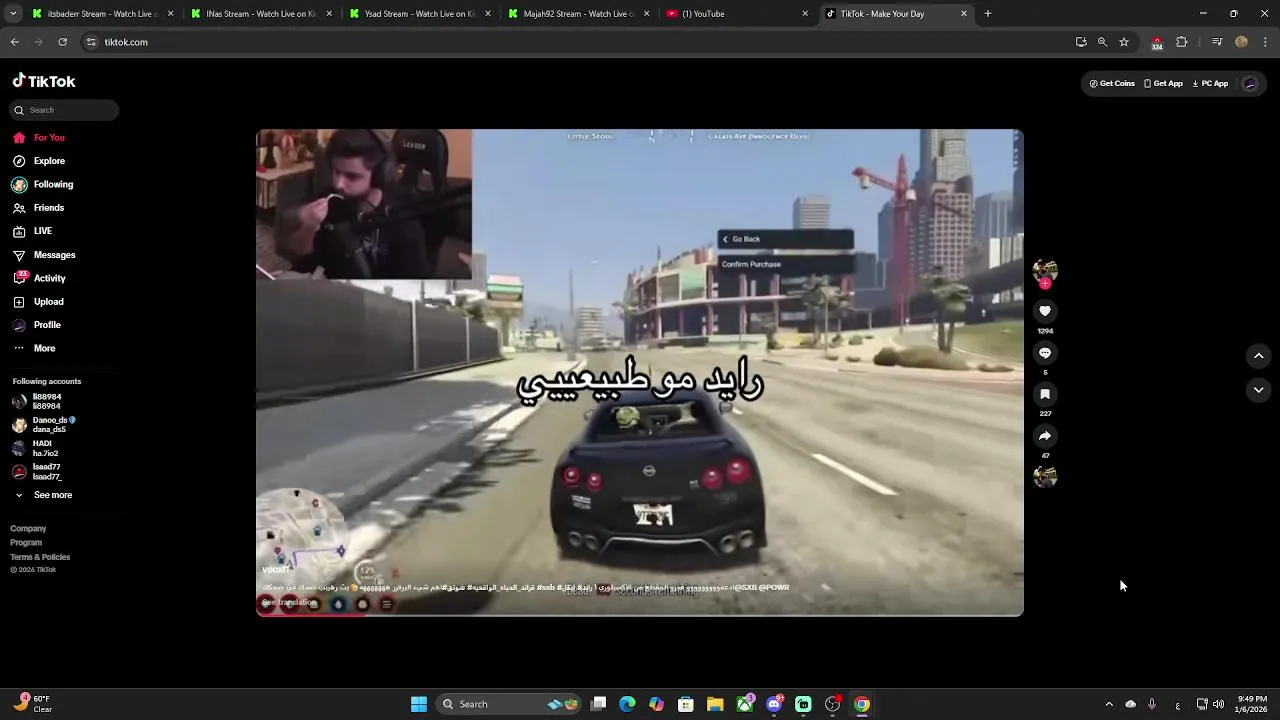Open the Extensions puzzle menu

tap(1182, 42)
